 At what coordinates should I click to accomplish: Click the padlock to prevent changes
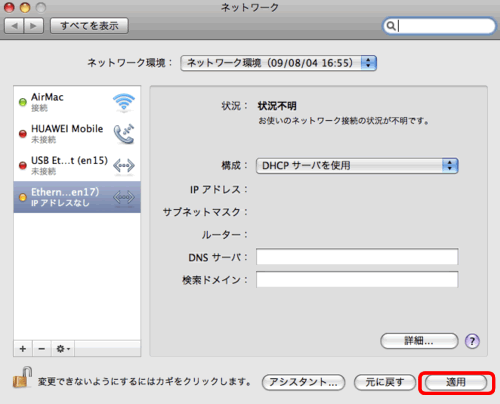22,378
